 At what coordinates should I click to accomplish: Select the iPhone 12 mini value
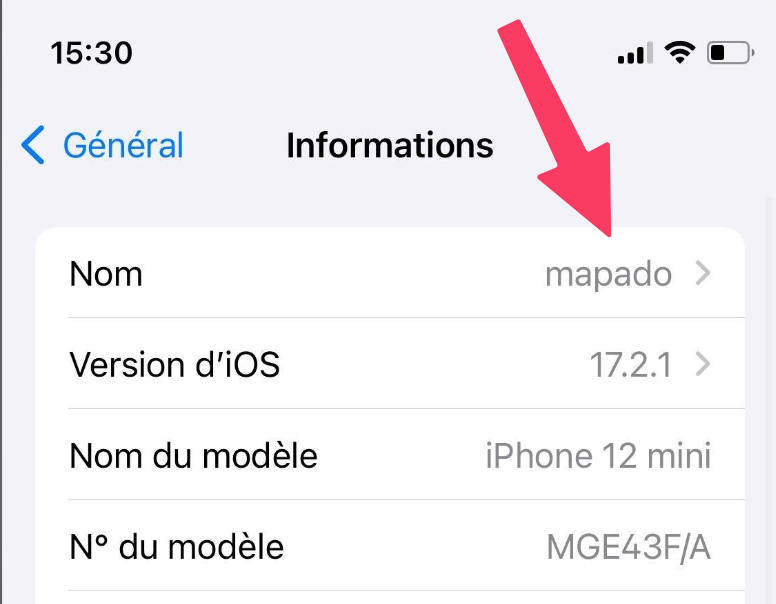598,455
